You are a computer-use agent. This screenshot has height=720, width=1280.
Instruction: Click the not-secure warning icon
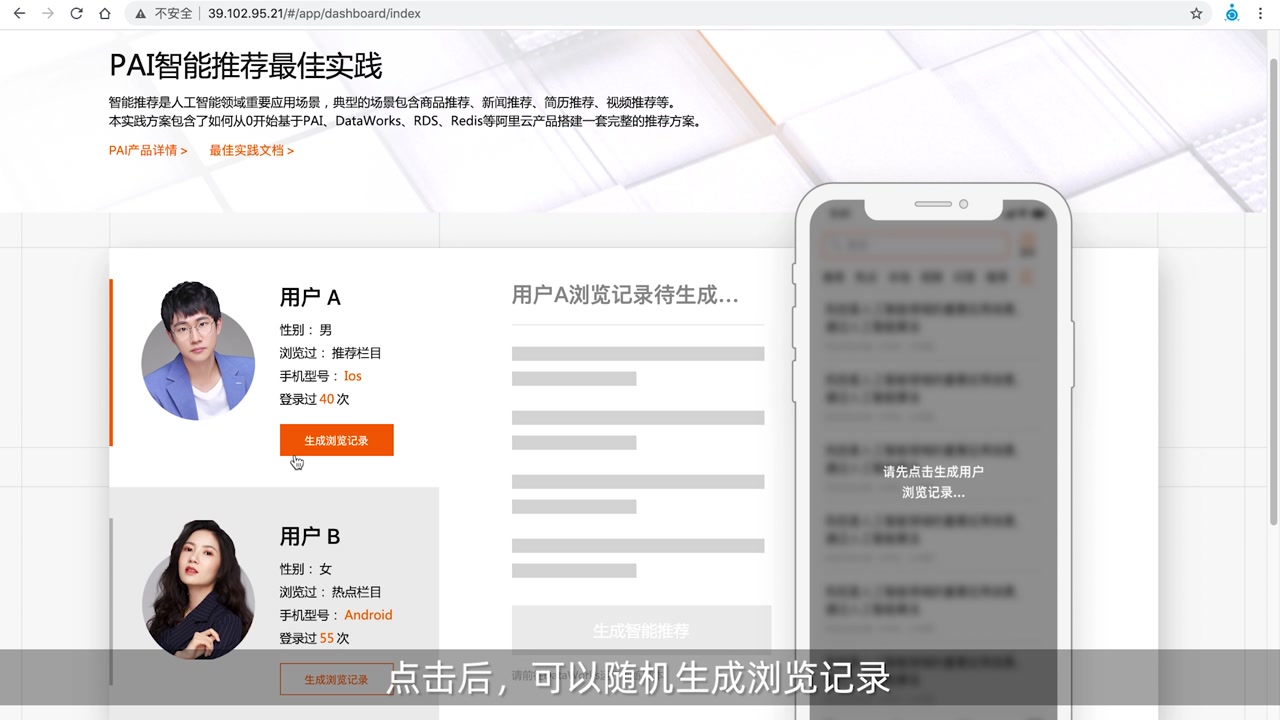click(x=142, y=14)
